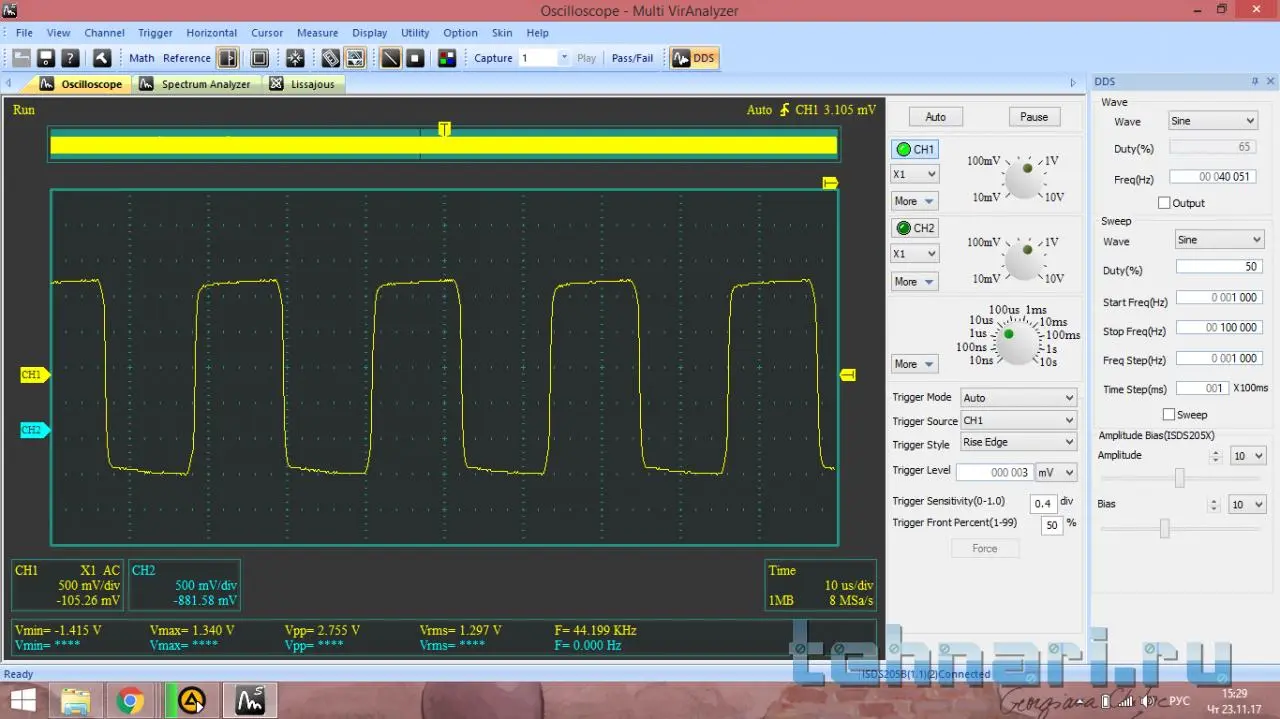Click the crosshair star toolbar icon
1280x719 pixels.
tap(295, 58)
